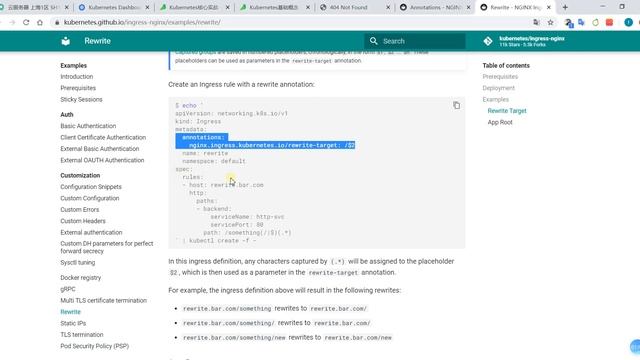Screen dimensions: 640x360
Task: Open External Basic Authentication page
Action: click(x=100, y=149)
